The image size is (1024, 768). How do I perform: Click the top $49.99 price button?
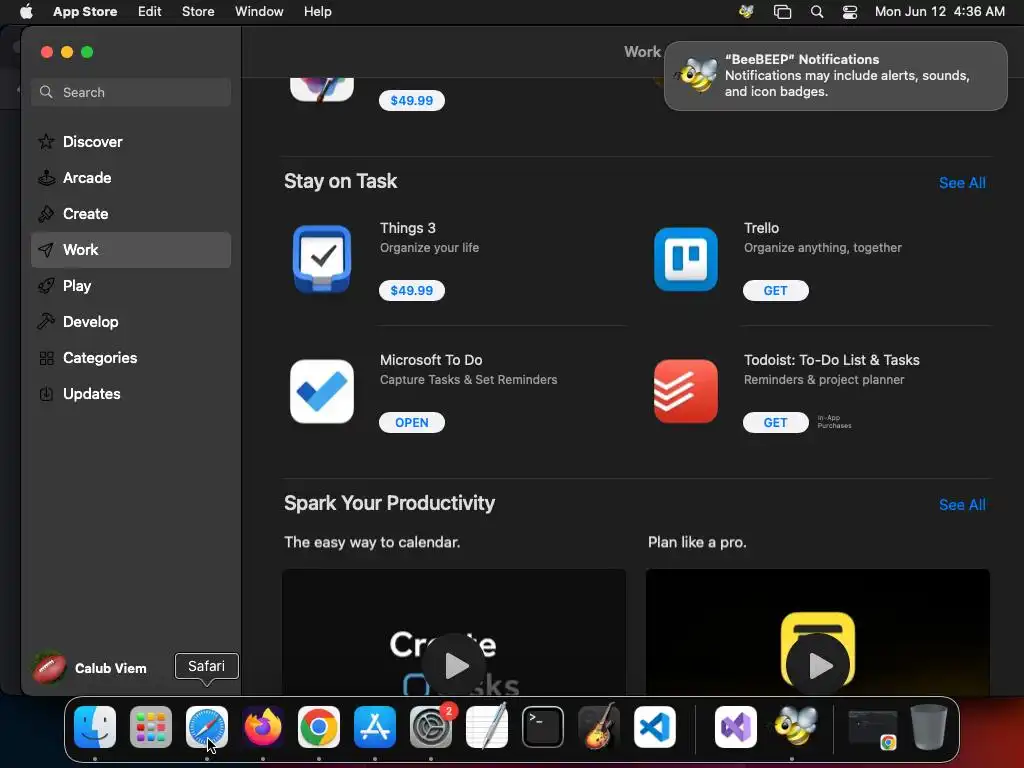411,101
